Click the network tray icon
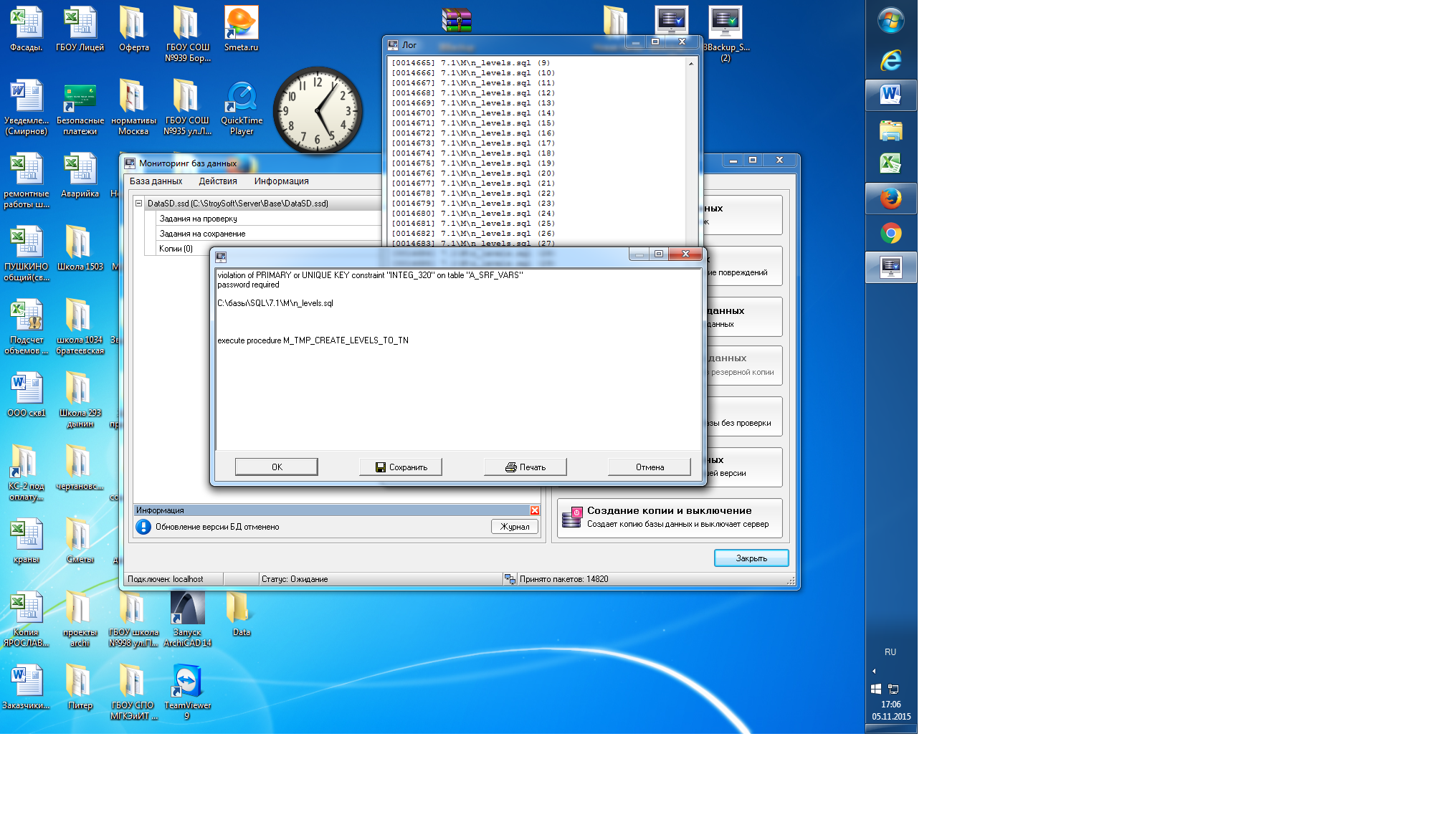This screenshot has height=840, width=1441. (x=893, y=689)
